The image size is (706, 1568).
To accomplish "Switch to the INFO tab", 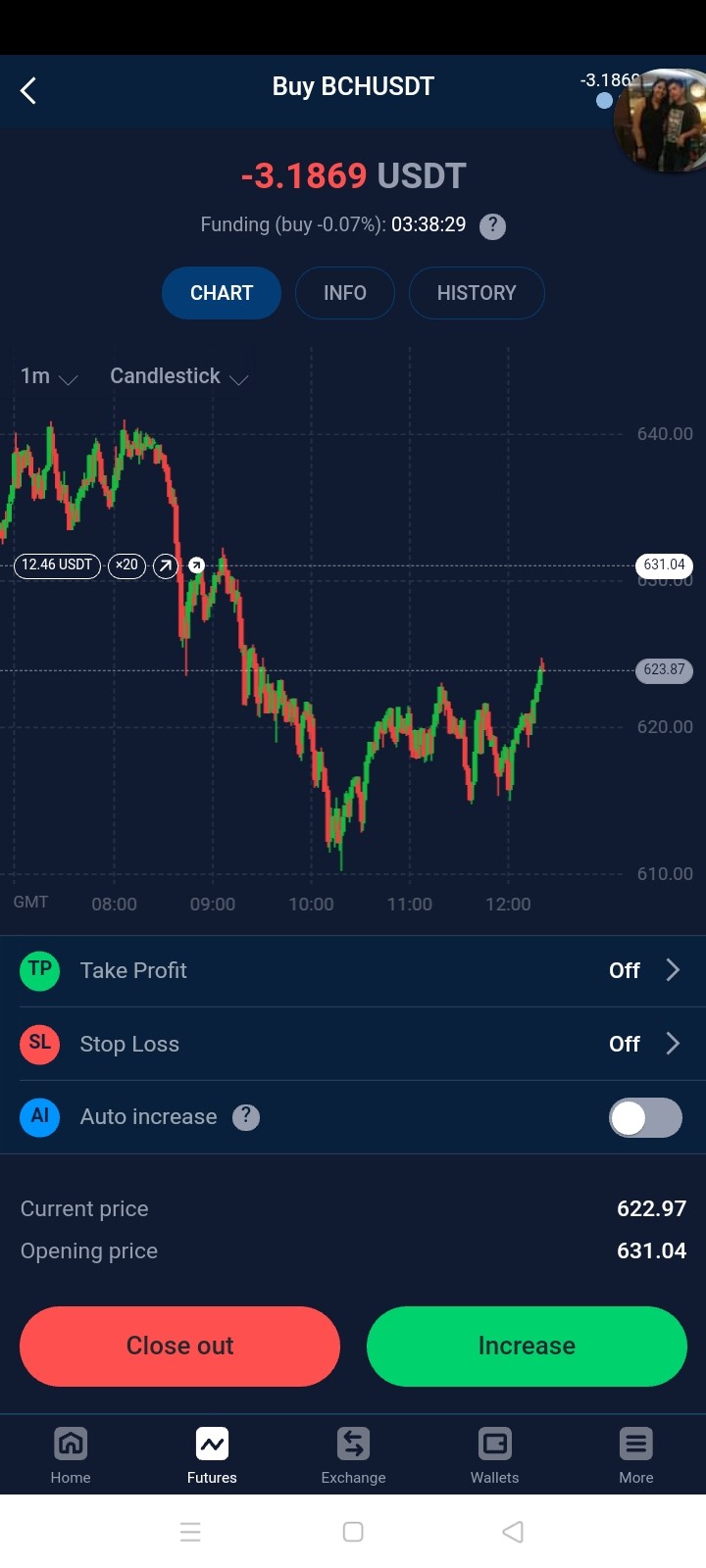I will (345, 293).
